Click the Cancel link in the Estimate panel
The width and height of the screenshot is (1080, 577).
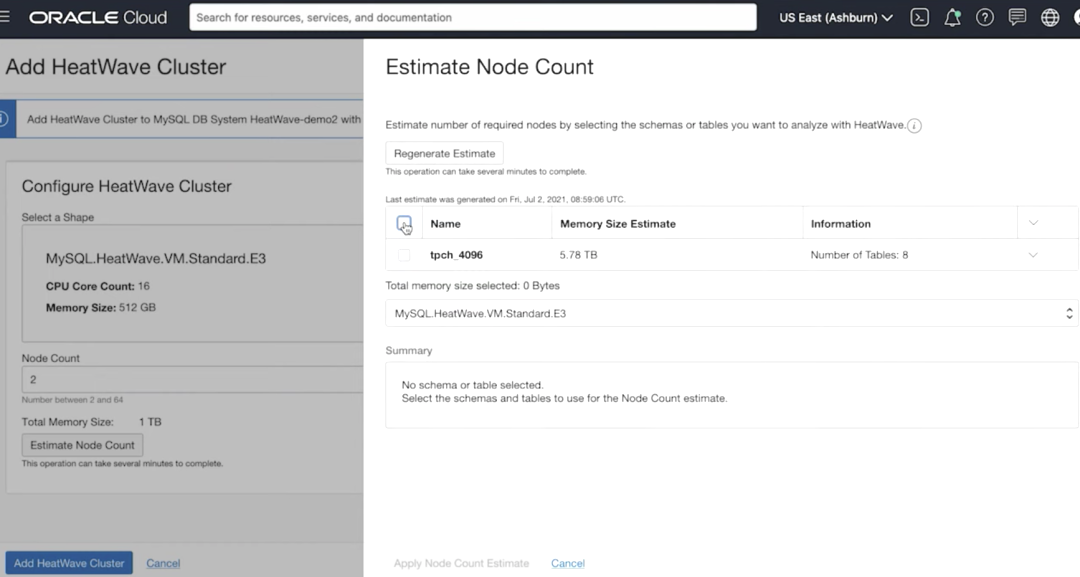pos(568,563)
